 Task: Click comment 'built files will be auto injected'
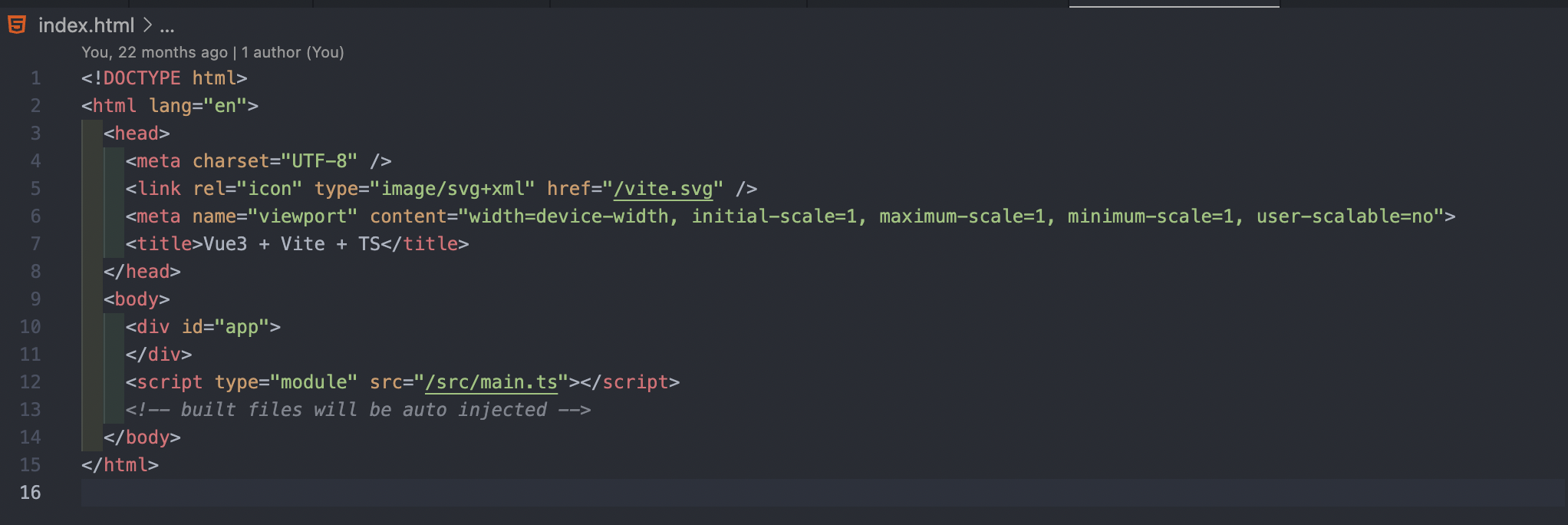[364, 410]
